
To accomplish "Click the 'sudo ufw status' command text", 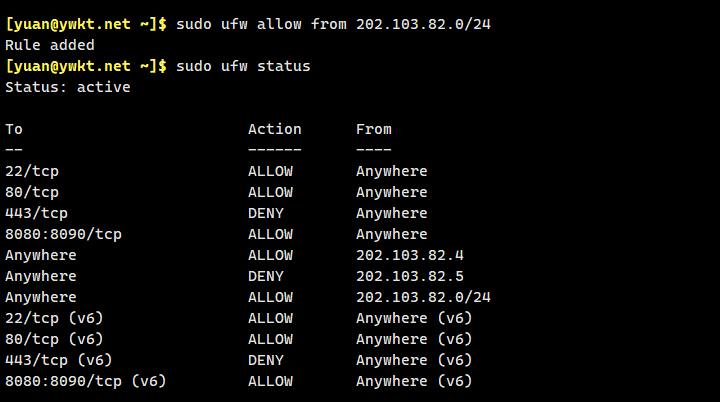I will 243,66.
